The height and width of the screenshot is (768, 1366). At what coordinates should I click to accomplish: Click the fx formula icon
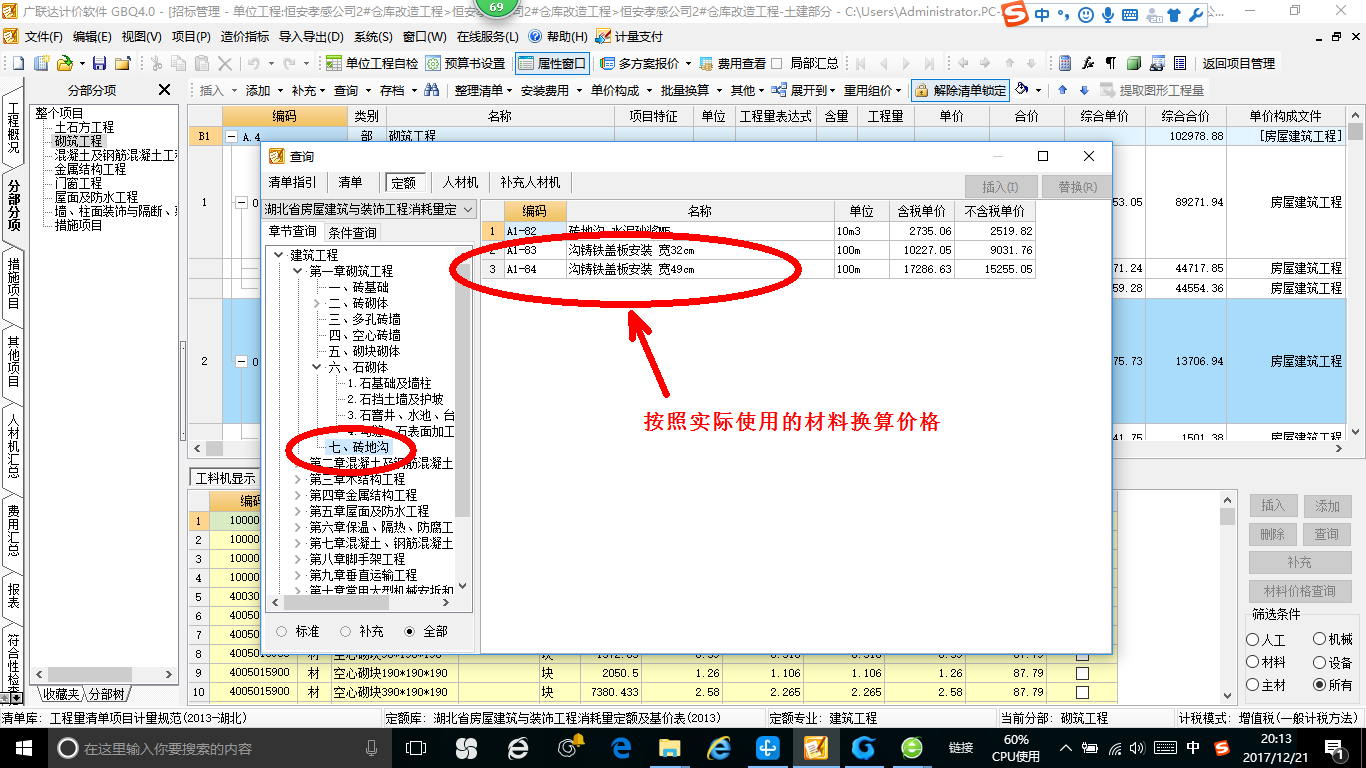click(1088, 63)
